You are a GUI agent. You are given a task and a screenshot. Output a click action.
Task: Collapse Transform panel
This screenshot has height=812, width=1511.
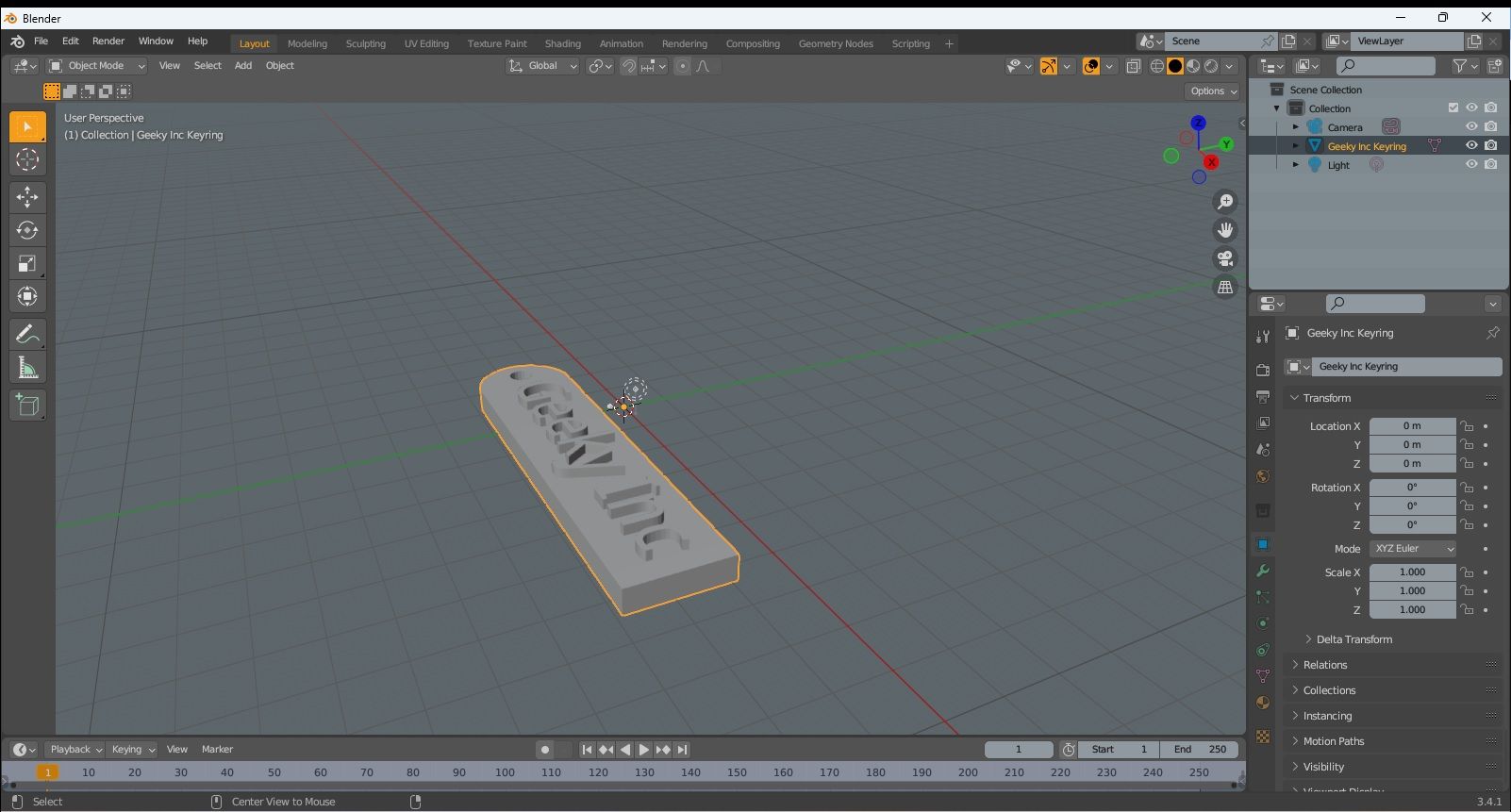pos(1326,398)
